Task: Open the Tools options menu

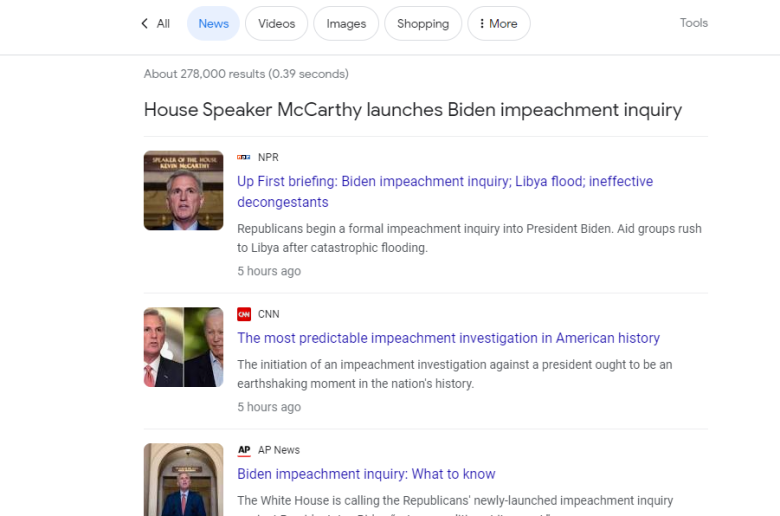Action: (693, 23)
